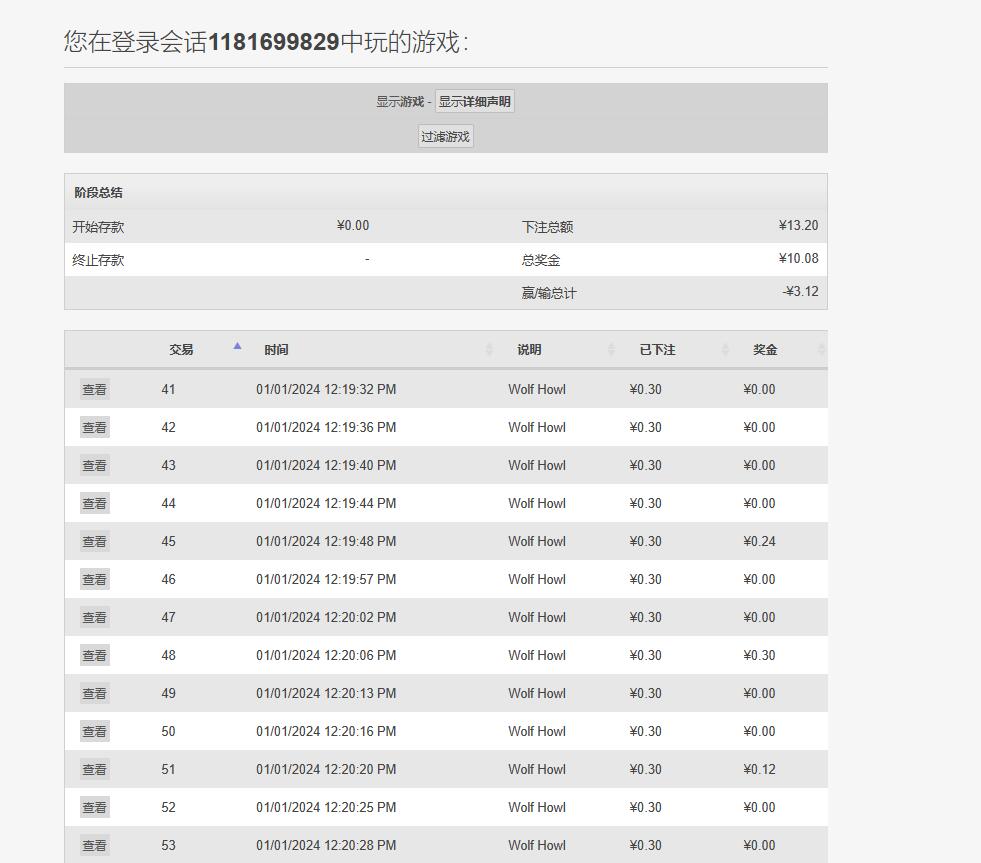Screen dimensions: 981x863
Task: Sort the table by 交易 column
Action: [181, 350]
